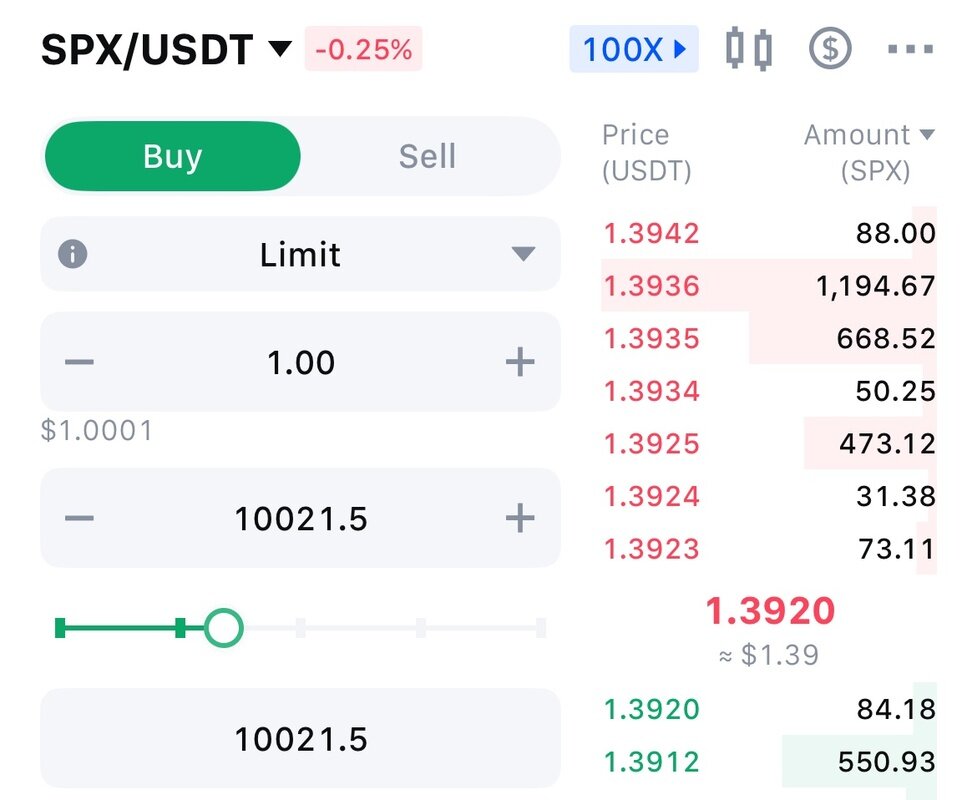Click the slider's green circular handle
The height and width of the screenshot is (800, 977).
[224, 627]
